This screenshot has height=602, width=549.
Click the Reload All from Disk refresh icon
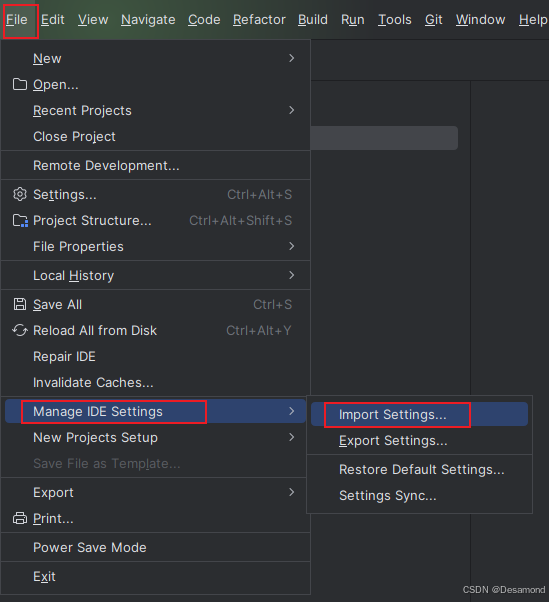coord(20,330)
